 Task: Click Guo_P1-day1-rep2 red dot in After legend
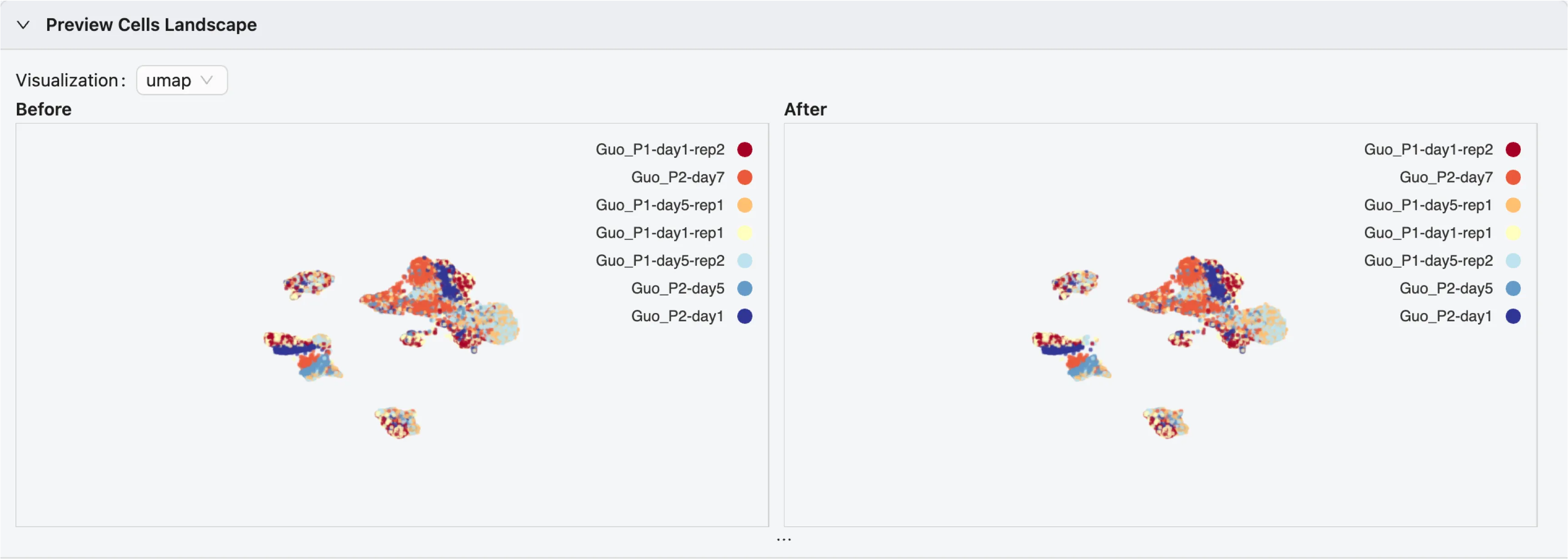(x=1513, y=150)
